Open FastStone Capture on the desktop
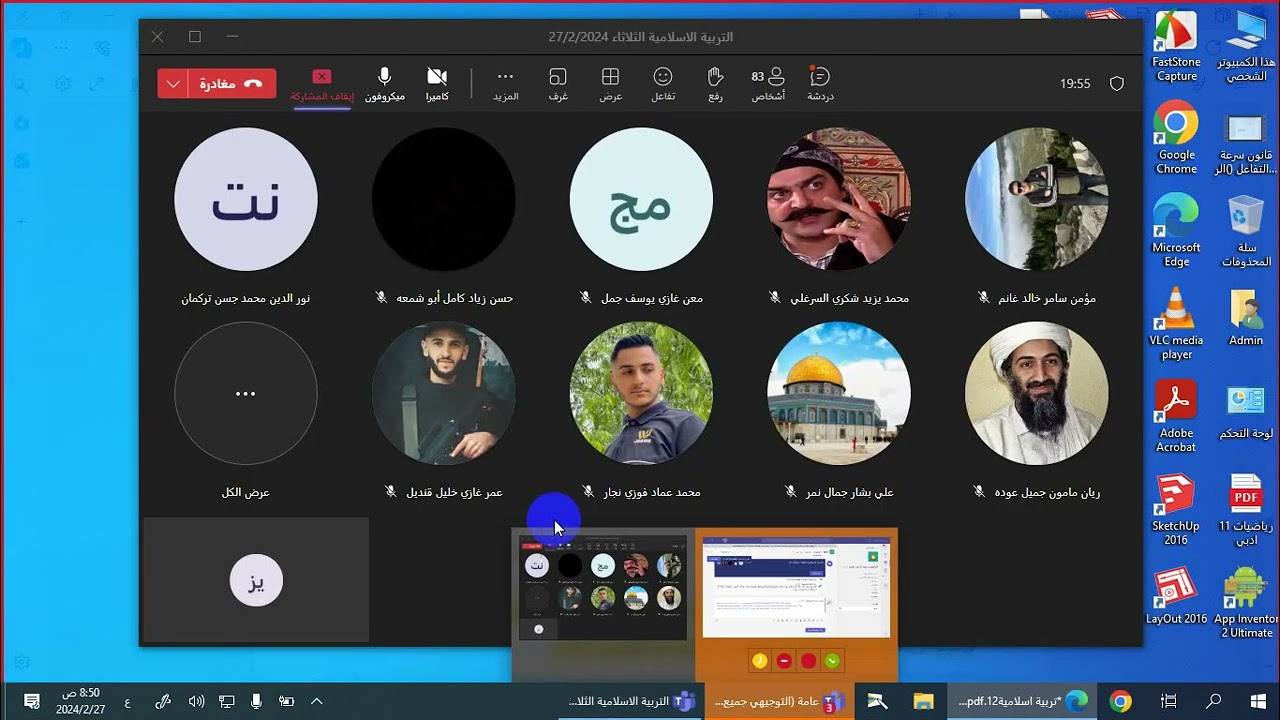Screen dimensions: 1280x720 coord(1177,47)
